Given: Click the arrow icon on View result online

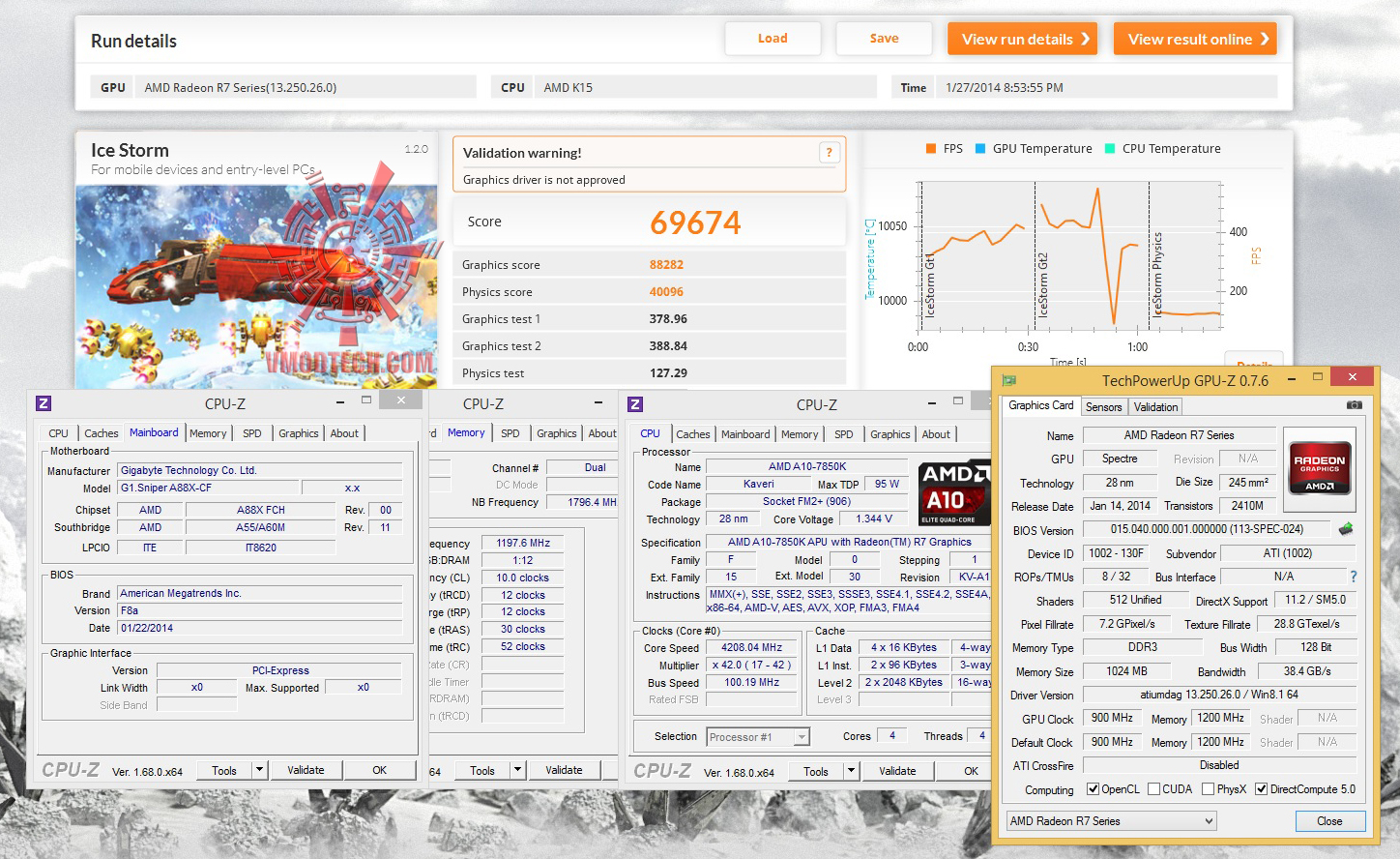Looking at the screenshot, I should [1265, 39].
